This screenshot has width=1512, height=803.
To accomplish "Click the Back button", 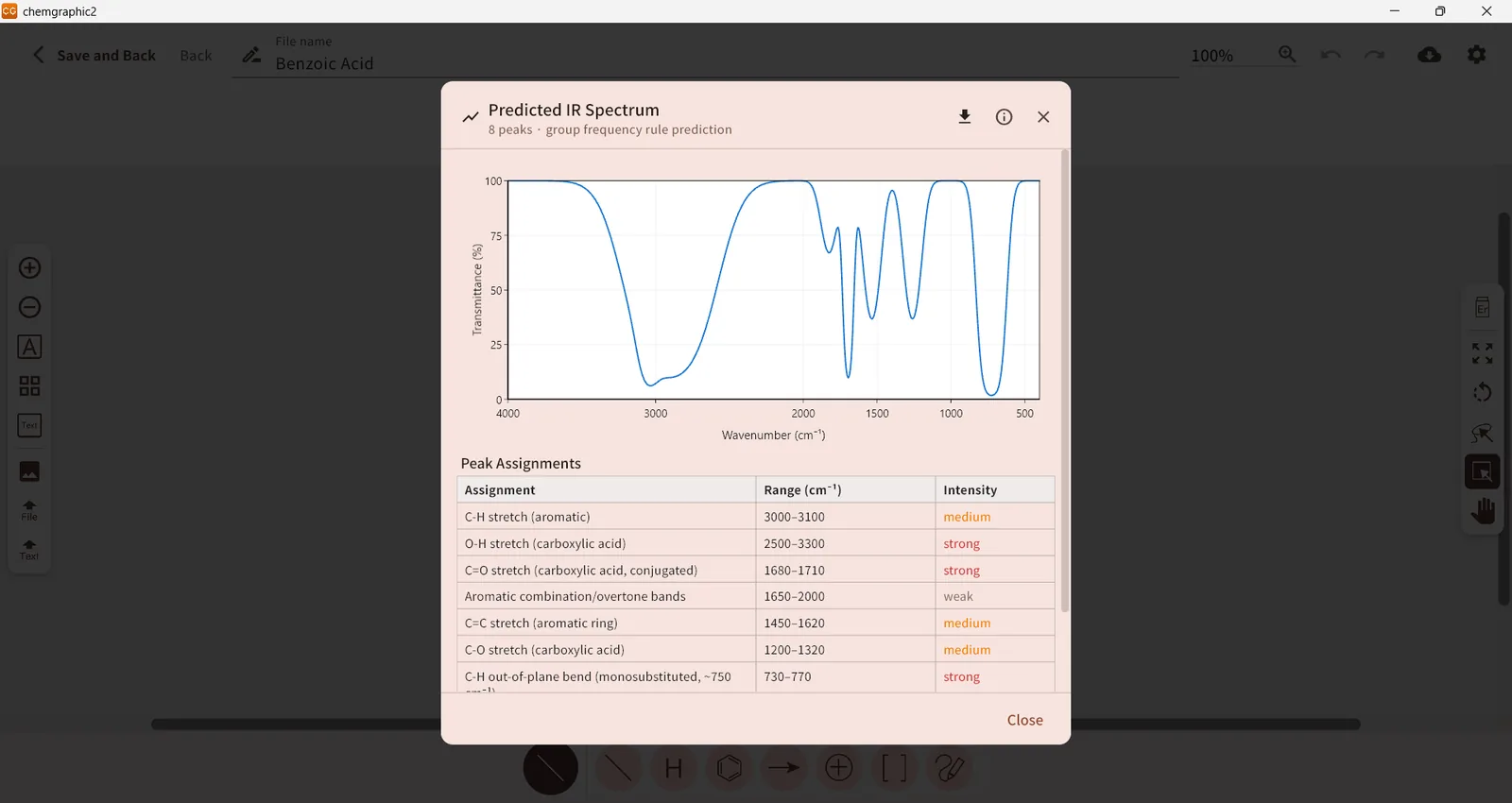I will click(x=196, y=56).
